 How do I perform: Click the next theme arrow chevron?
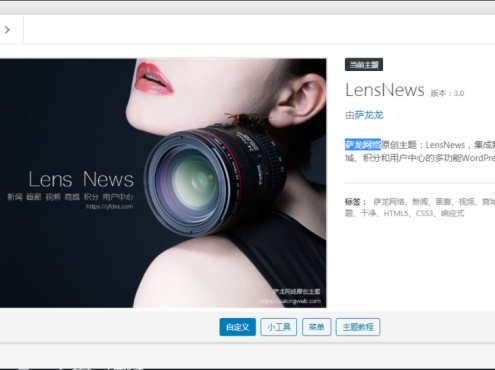tap(7, 30)
